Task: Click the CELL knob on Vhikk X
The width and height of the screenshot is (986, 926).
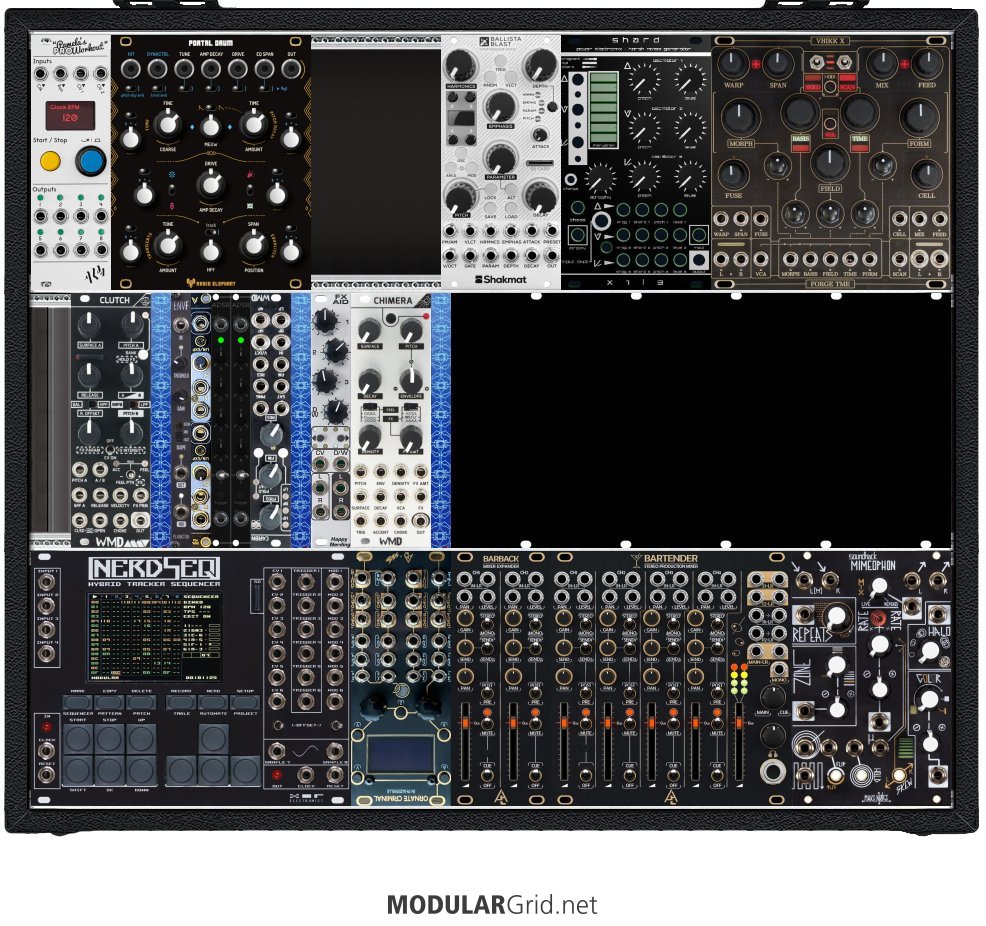Action: coord(926,174)
